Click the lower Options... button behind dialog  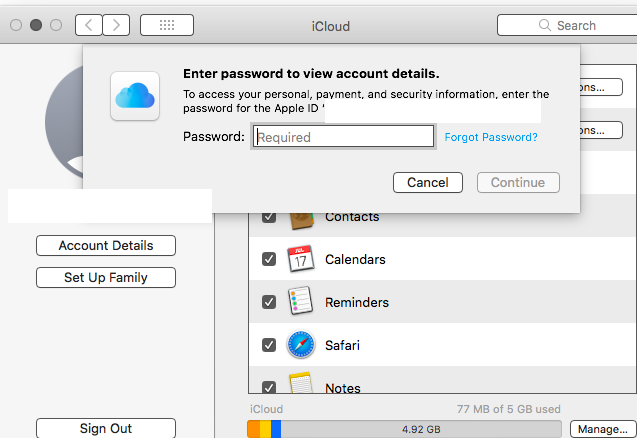pos(601,130)
